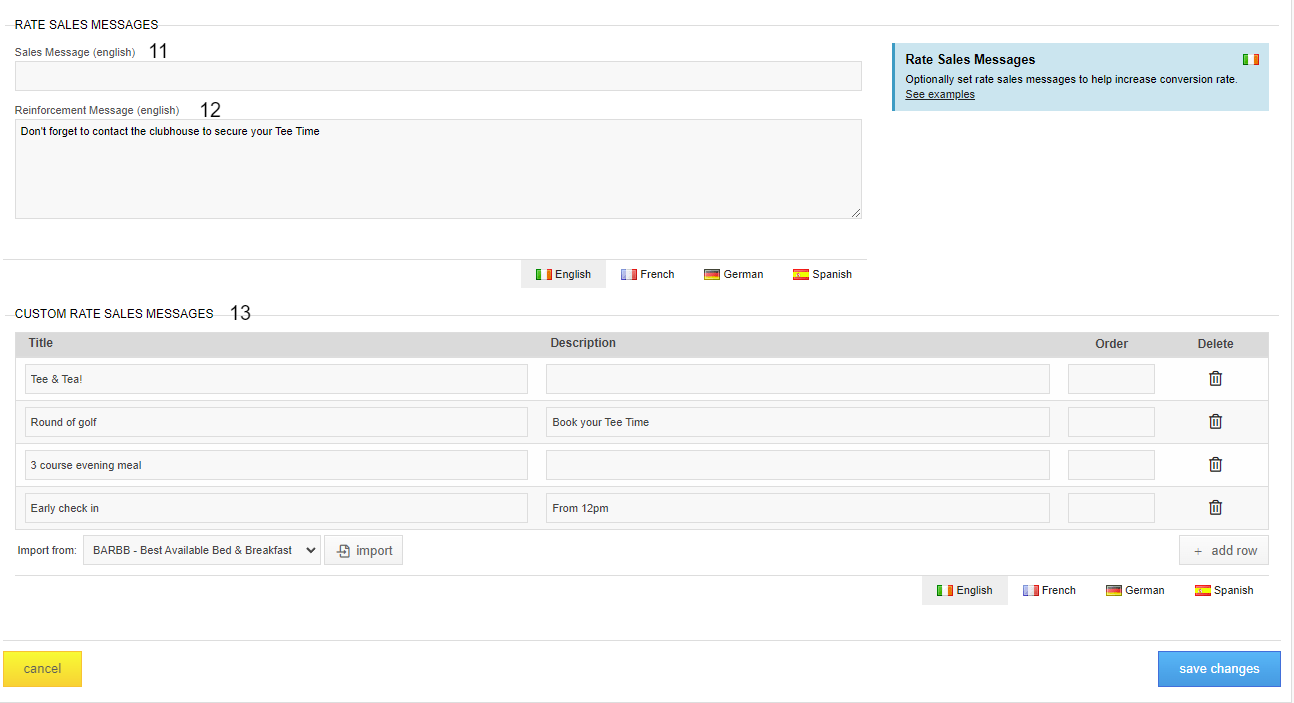Delete the Round of golf row
The image size is (1294, 703).
pyautogui.click(x=1215, y=422)
